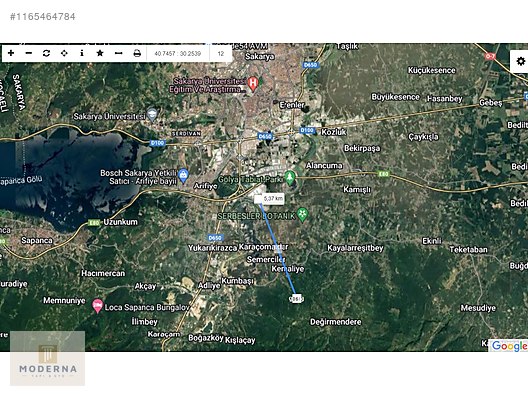528x396 pixels.
Task: Click the Kışlaçay village label
Action: click(240, 340)
